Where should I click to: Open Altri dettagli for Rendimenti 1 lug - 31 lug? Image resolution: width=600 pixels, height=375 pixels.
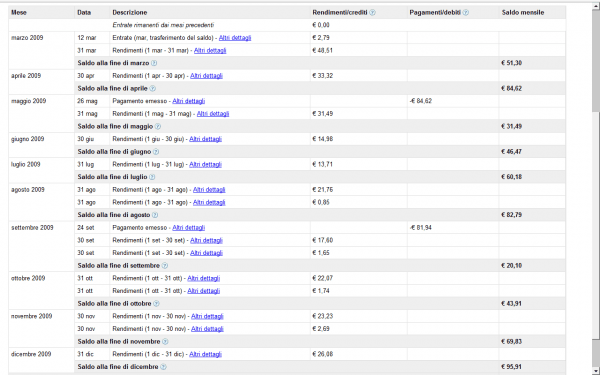[205, 164]
